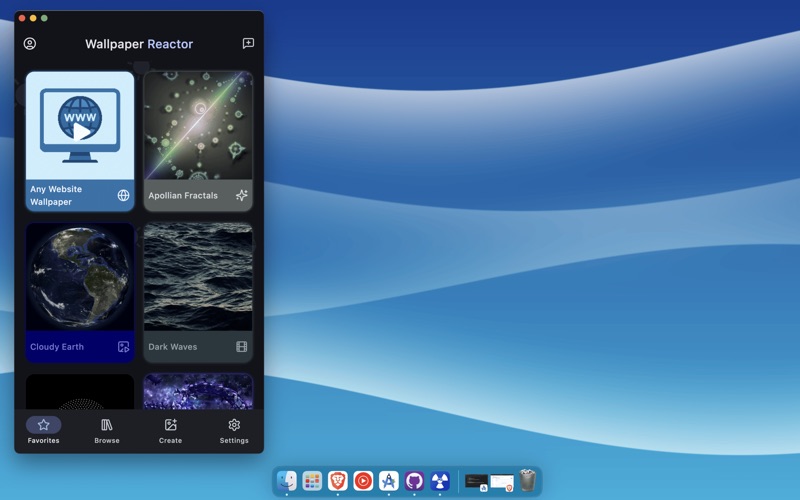Open the compass A app in dock

point(389,481)
